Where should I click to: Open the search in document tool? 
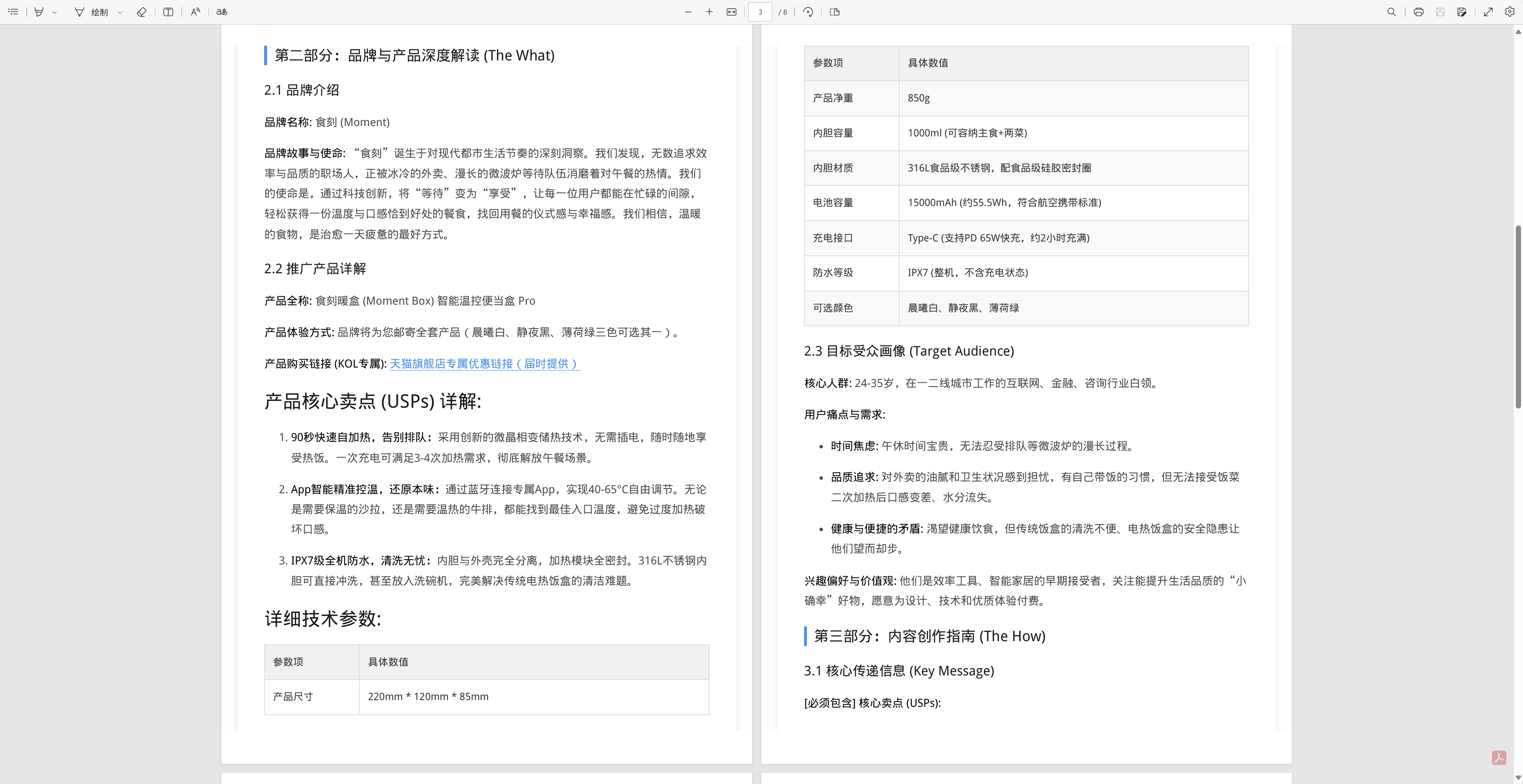1392,12
